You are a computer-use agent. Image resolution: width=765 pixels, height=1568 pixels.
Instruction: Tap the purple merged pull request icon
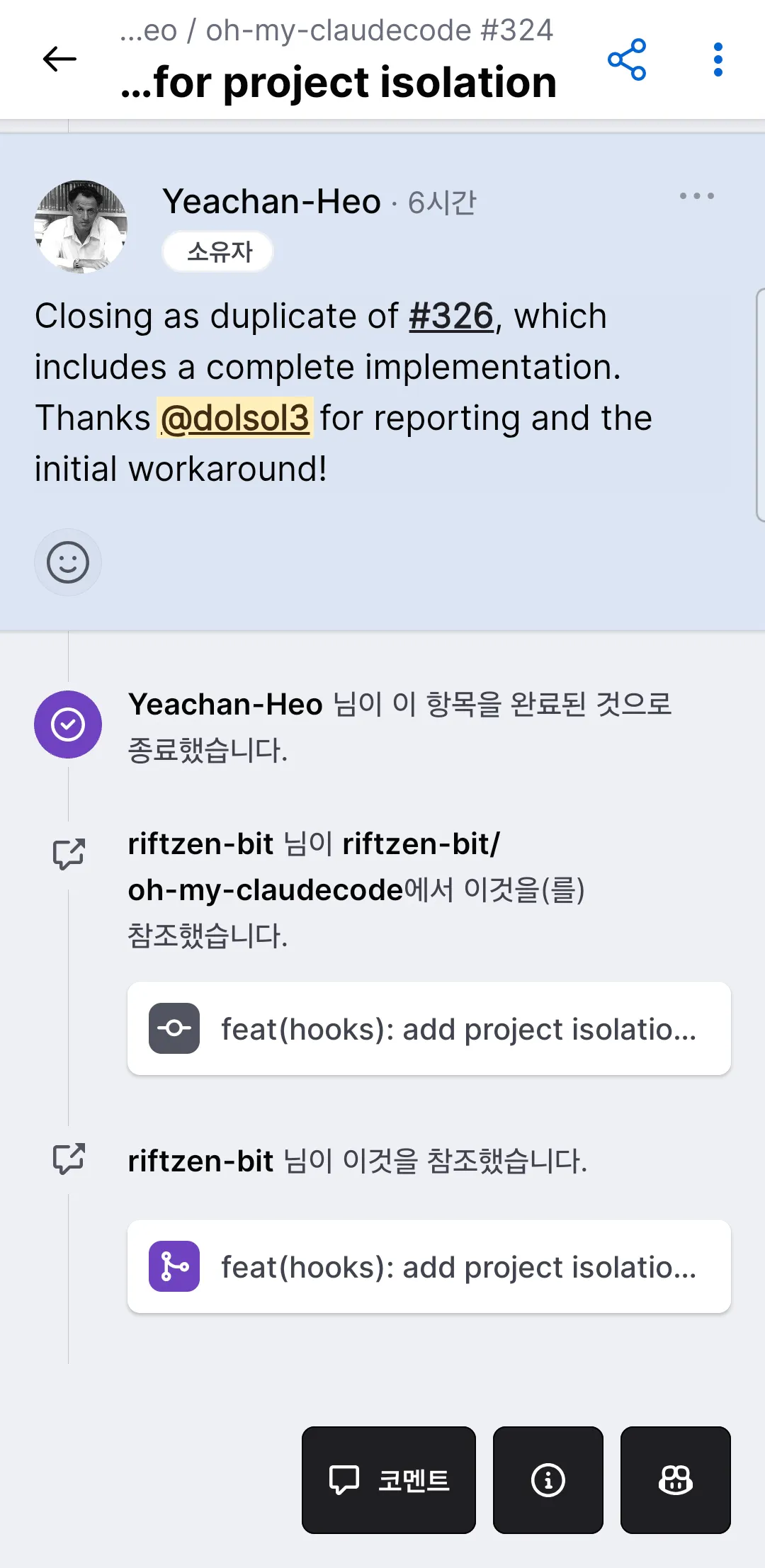coord(174,1266)
